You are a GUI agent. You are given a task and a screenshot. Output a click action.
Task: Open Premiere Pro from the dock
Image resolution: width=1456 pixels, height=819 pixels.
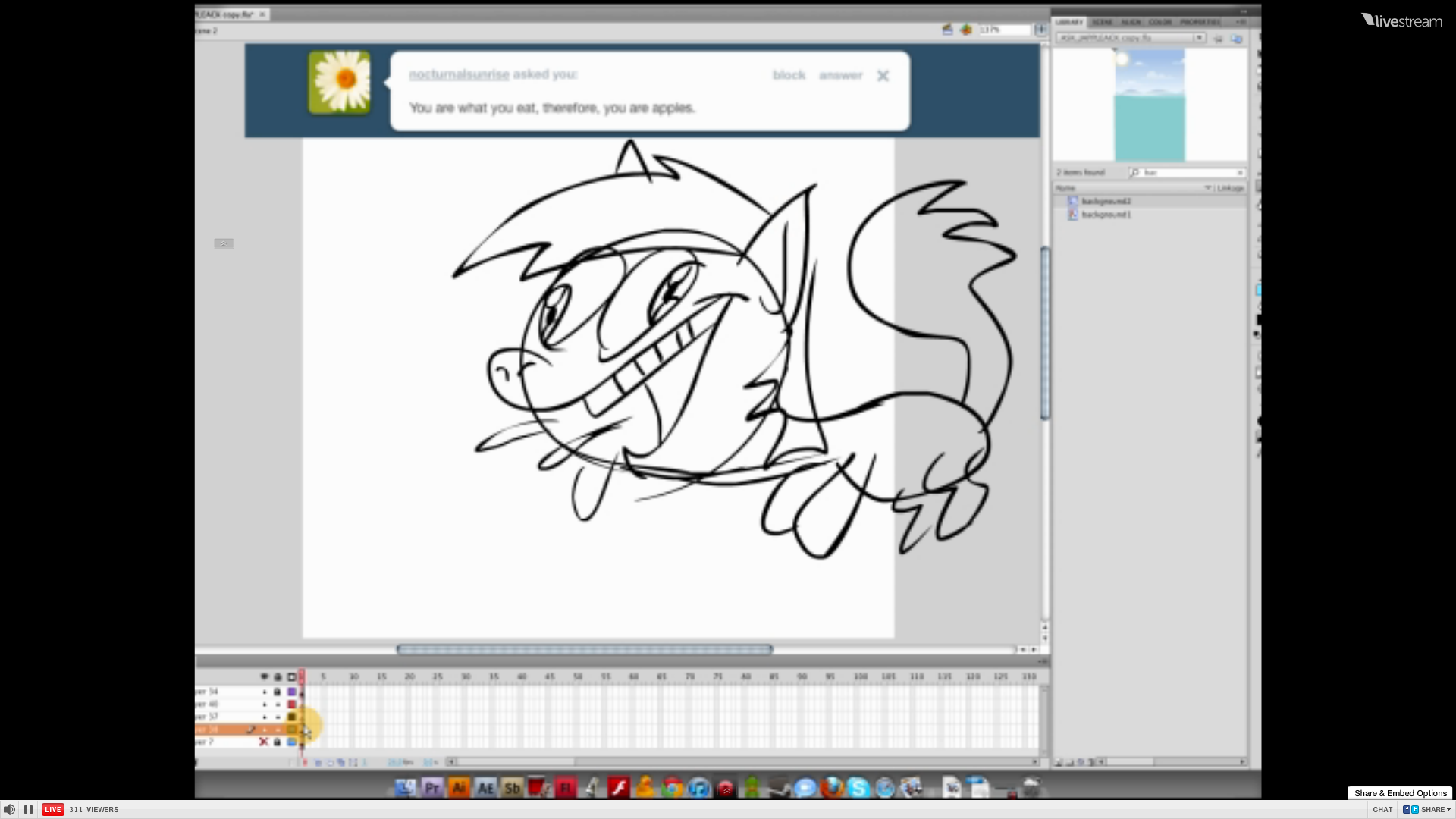click(x=432, y=788)
